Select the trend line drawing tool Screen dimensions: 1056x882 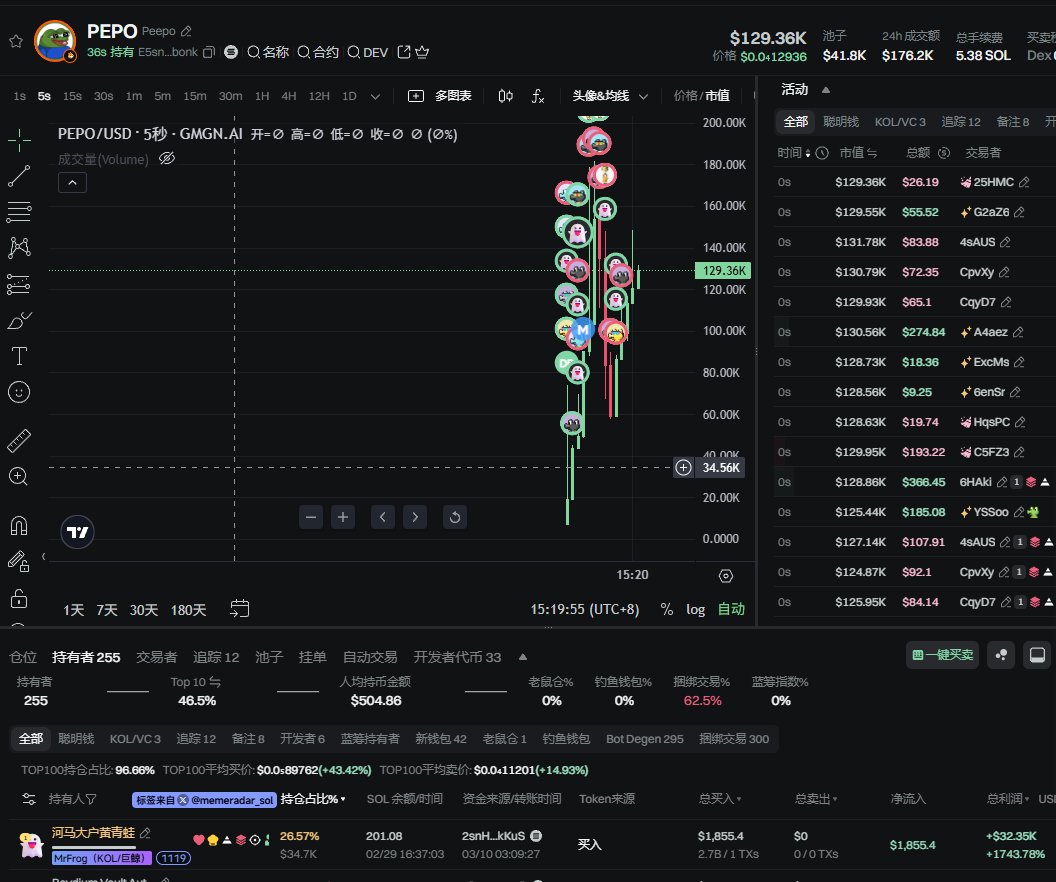coord(19,176)
